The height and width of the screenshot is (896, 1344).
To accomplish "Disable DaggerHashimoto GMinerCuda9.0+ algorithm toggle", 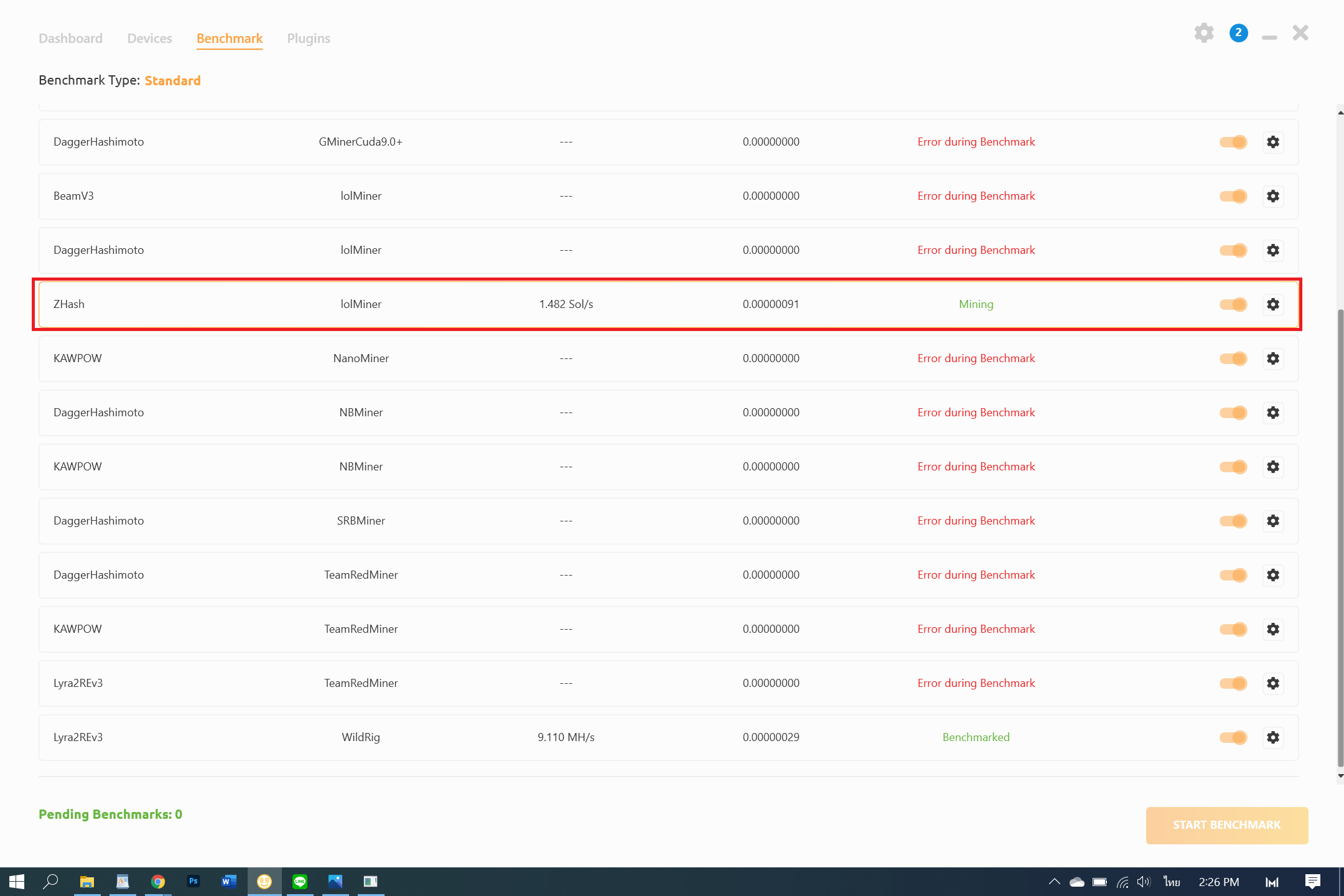I will (1233, 142).
